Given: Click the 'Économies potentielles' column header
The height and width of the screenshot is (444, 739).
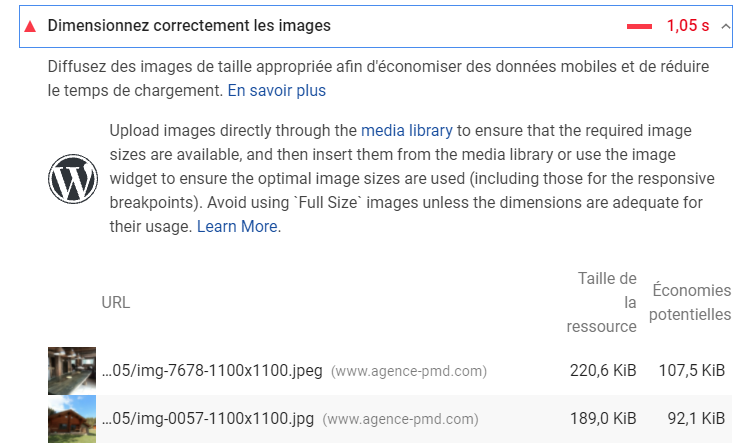Looking at the screenshot, I should [690, 302].
